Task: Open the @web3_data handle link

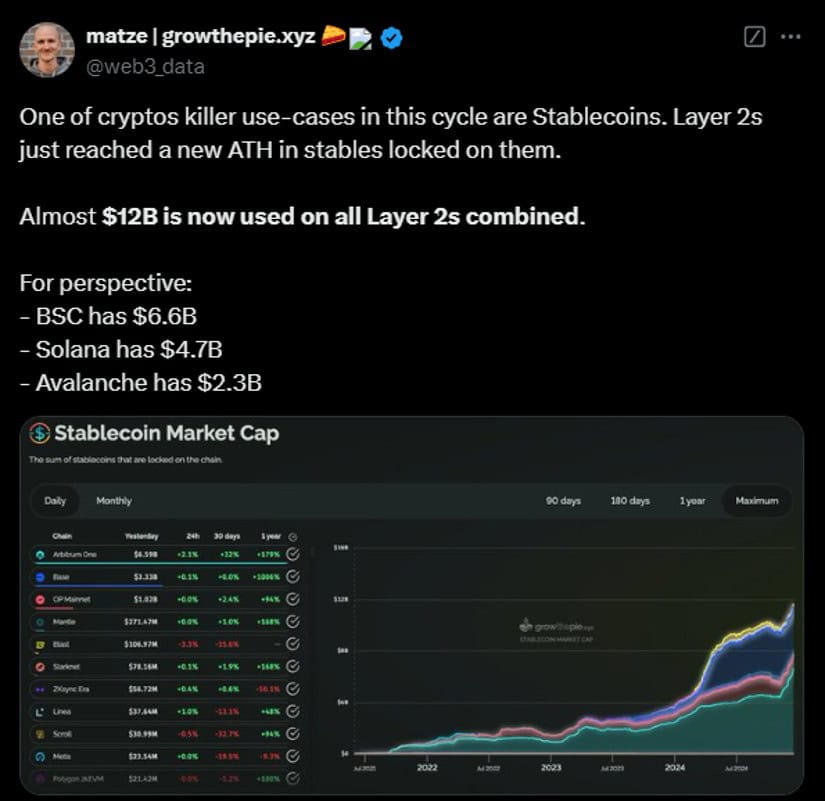Action: 145,67
